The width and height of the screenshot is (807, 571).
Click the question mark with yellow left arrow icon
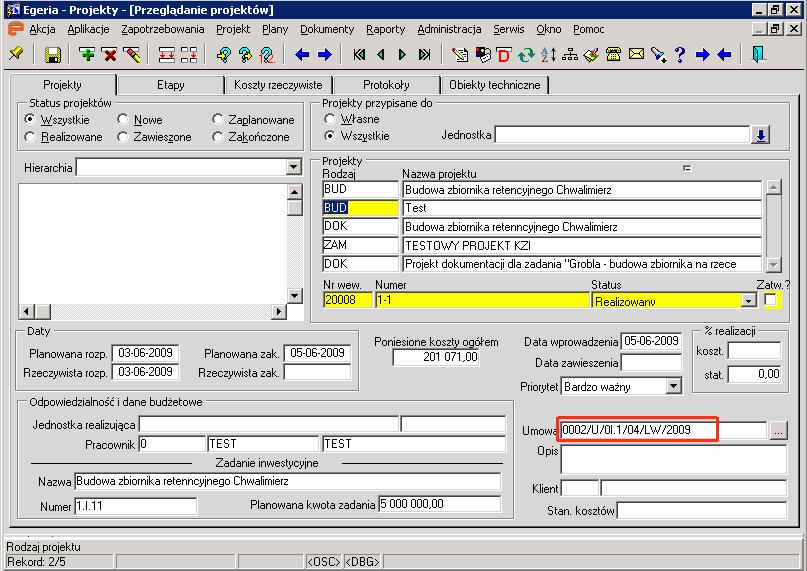(x=223, y=55)
